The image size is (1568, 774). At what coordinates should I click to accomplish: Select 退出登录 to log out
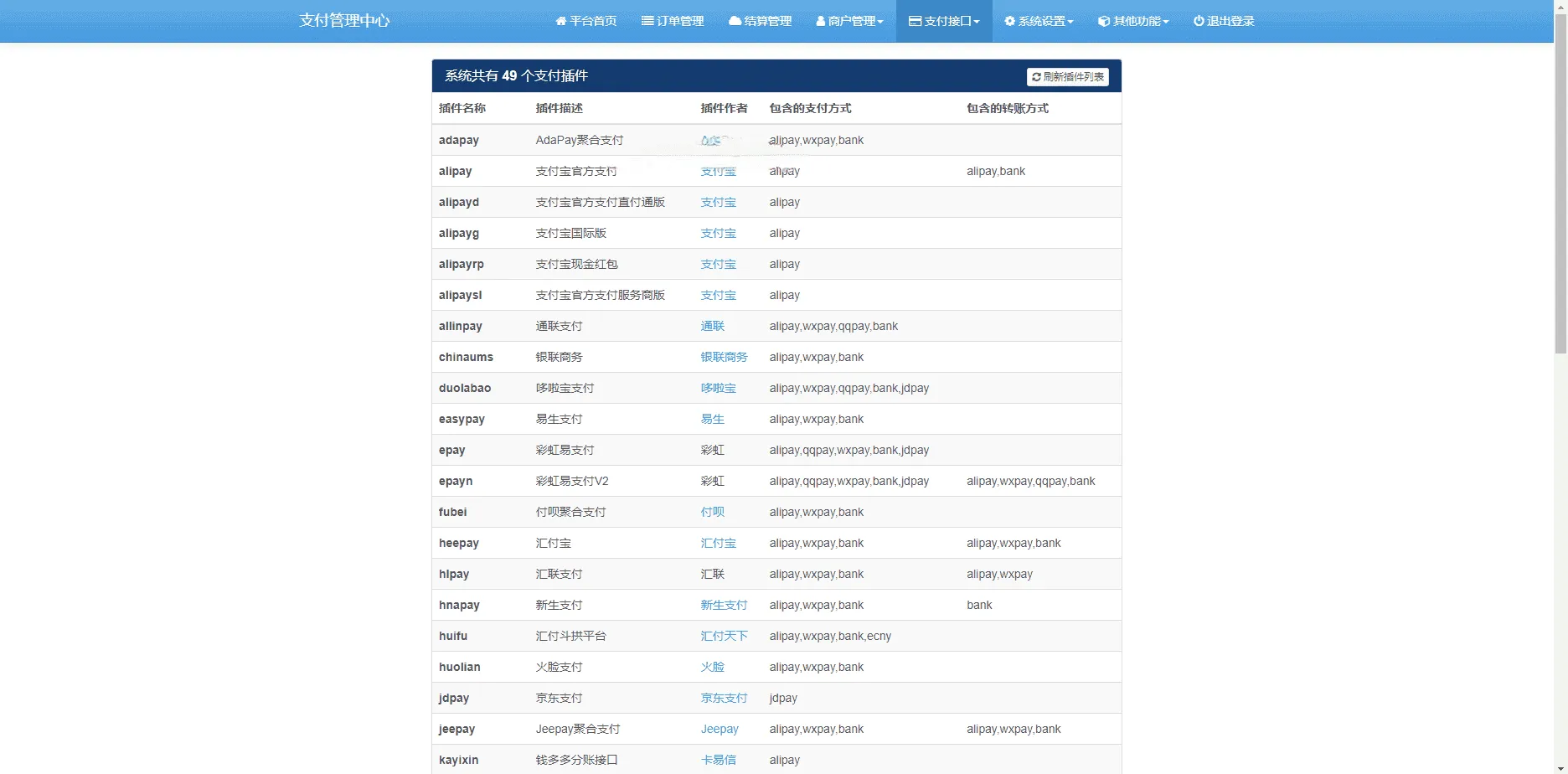(1224, 21)
